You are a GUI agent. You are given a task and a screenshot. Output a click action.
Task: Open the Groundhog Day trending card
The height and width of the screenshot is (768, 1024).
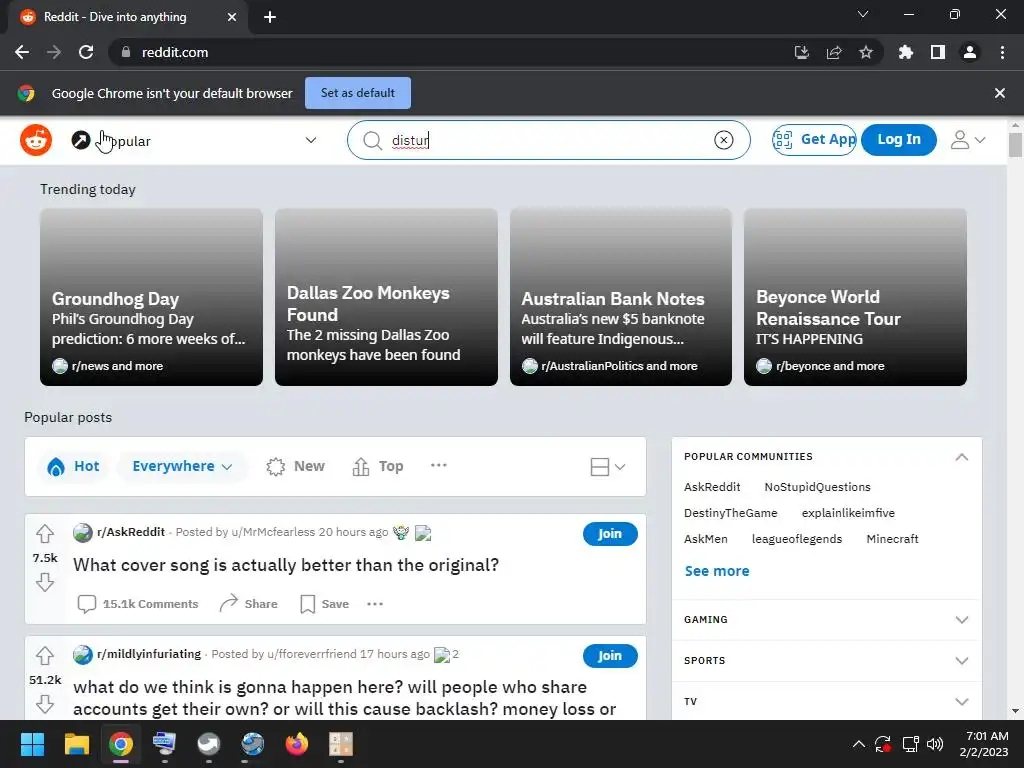[152, 297]
